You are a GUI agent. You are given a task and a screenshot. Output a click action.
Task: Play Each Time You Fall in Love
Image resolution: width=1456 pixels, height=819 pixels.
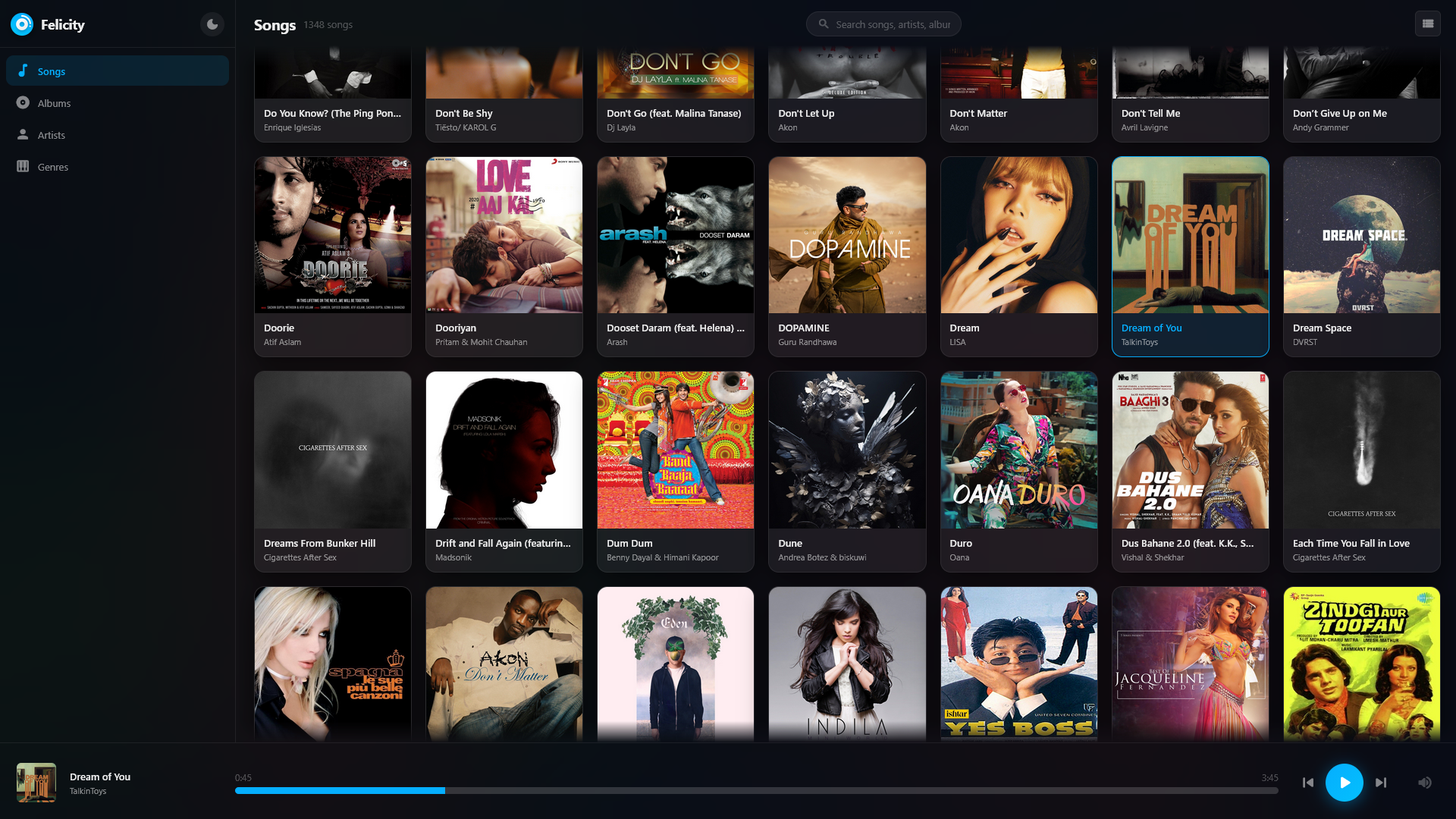[x=1362, y=472]
